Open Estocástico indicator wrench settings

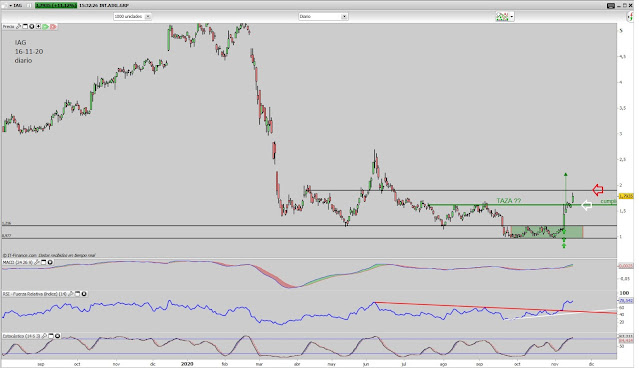pos(44,336)
